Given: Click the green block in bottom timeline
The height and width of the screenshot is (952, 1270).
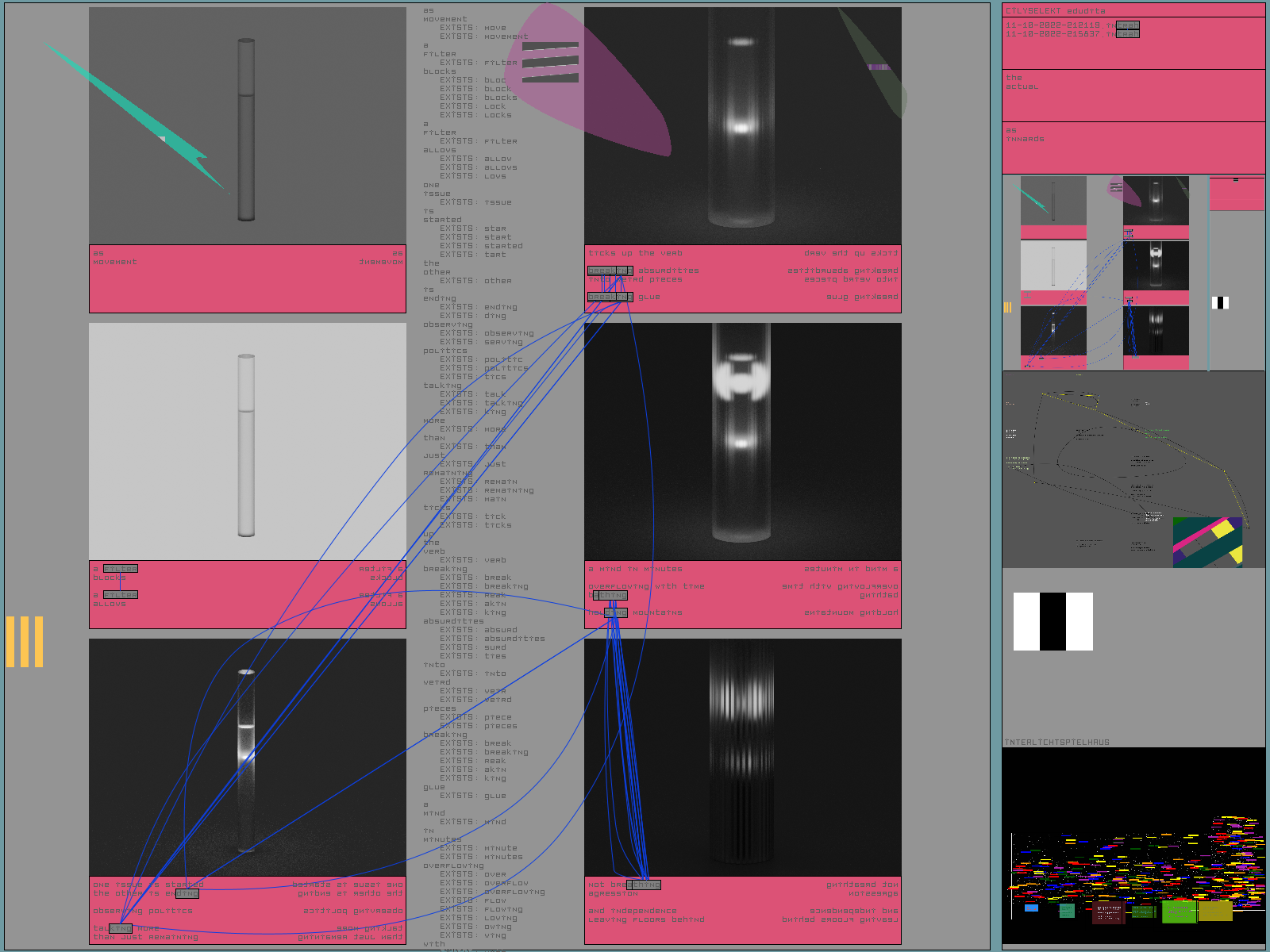Looking at the screenshot, I should click(1180, 912).
